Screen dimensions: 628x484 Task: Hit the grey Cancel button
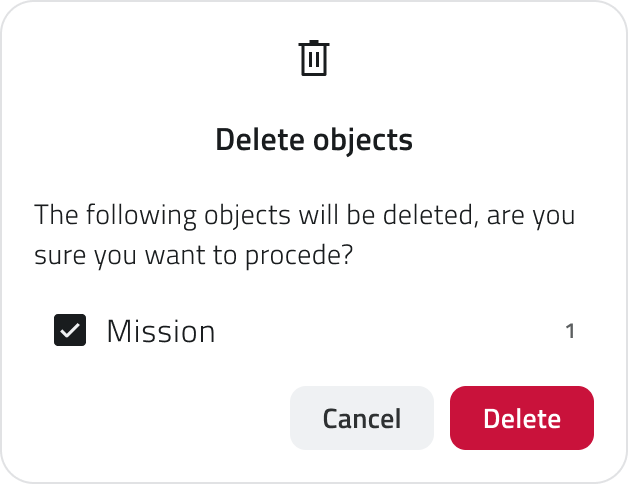click(x=361, y=418)
